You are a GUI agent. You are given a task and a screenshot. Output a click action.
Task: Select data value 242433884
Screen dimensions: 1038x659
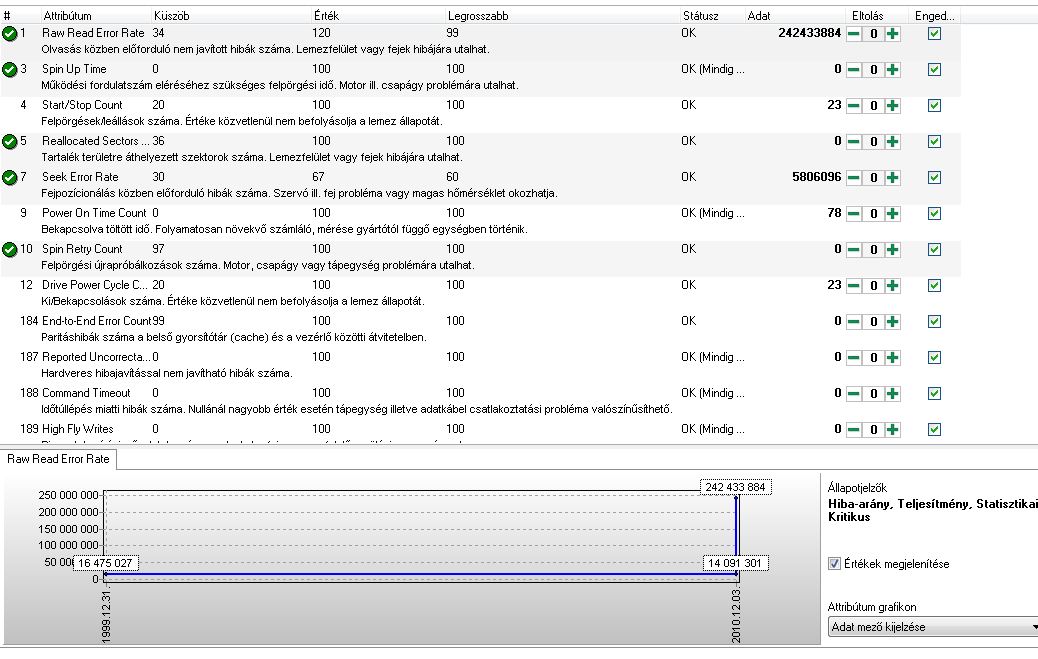[x=810, y=33]
